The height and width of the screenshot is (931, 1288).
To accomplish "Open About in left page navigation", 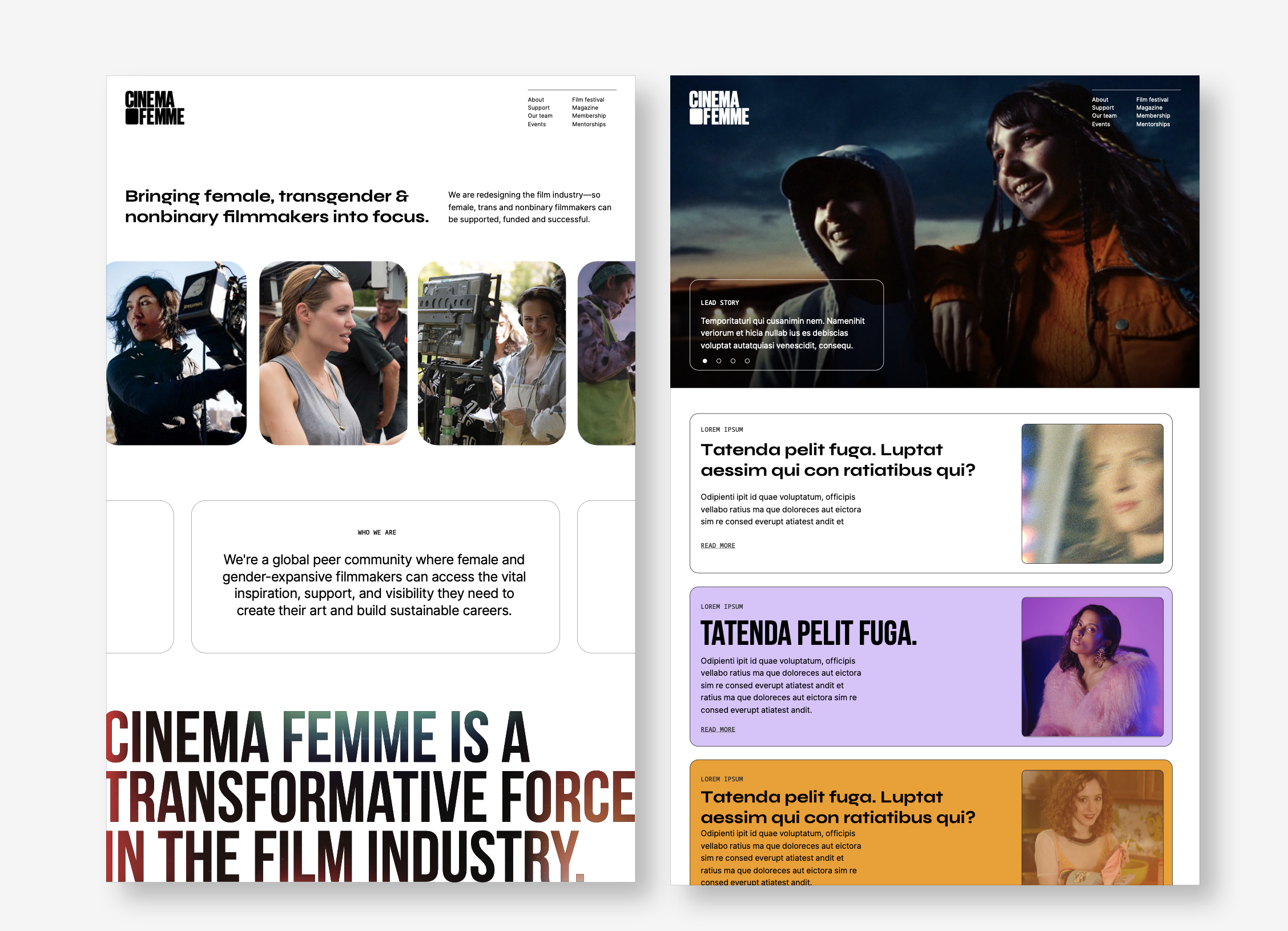I will pyautogui.click(x=536, y=99).
